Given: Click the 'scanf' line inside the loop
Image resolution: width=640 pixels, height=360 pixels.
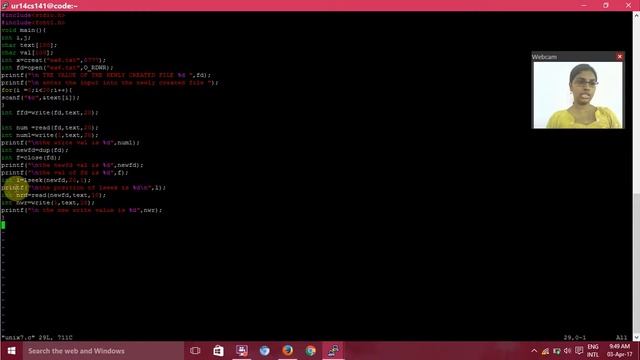Looking at the screenshot, I should 40,98.
